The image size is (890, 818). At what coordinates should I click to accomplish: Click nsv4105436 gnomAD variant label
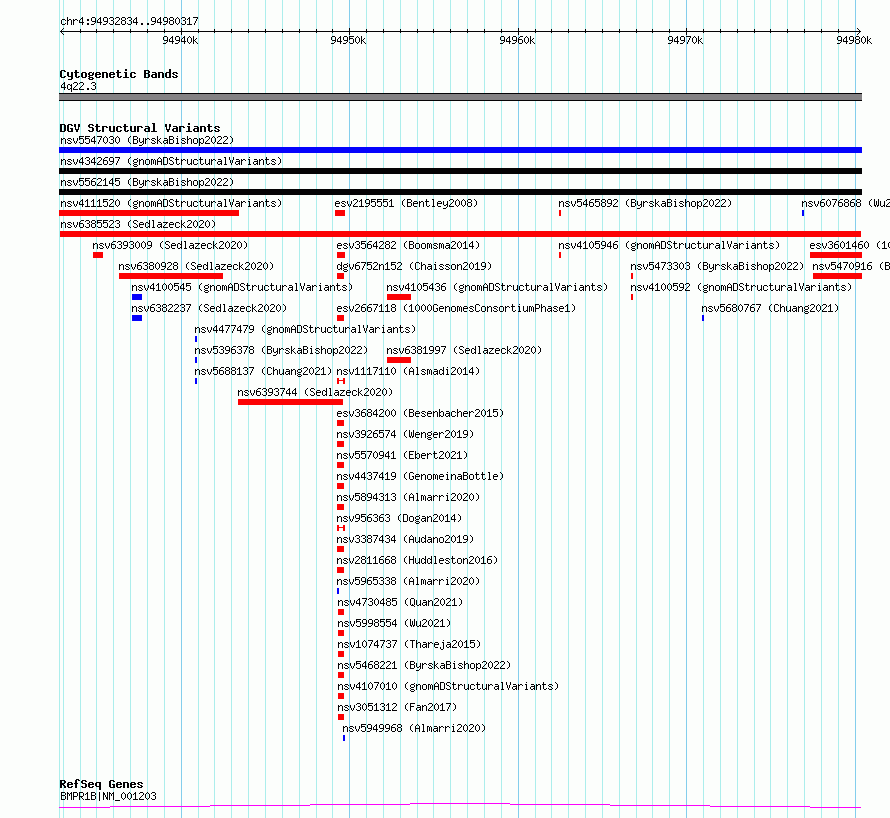[x=497, y=287]
